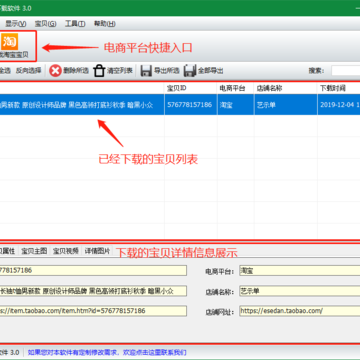Click the red delete-selected icon
This screenshot has height=360, width=360.
55,71
